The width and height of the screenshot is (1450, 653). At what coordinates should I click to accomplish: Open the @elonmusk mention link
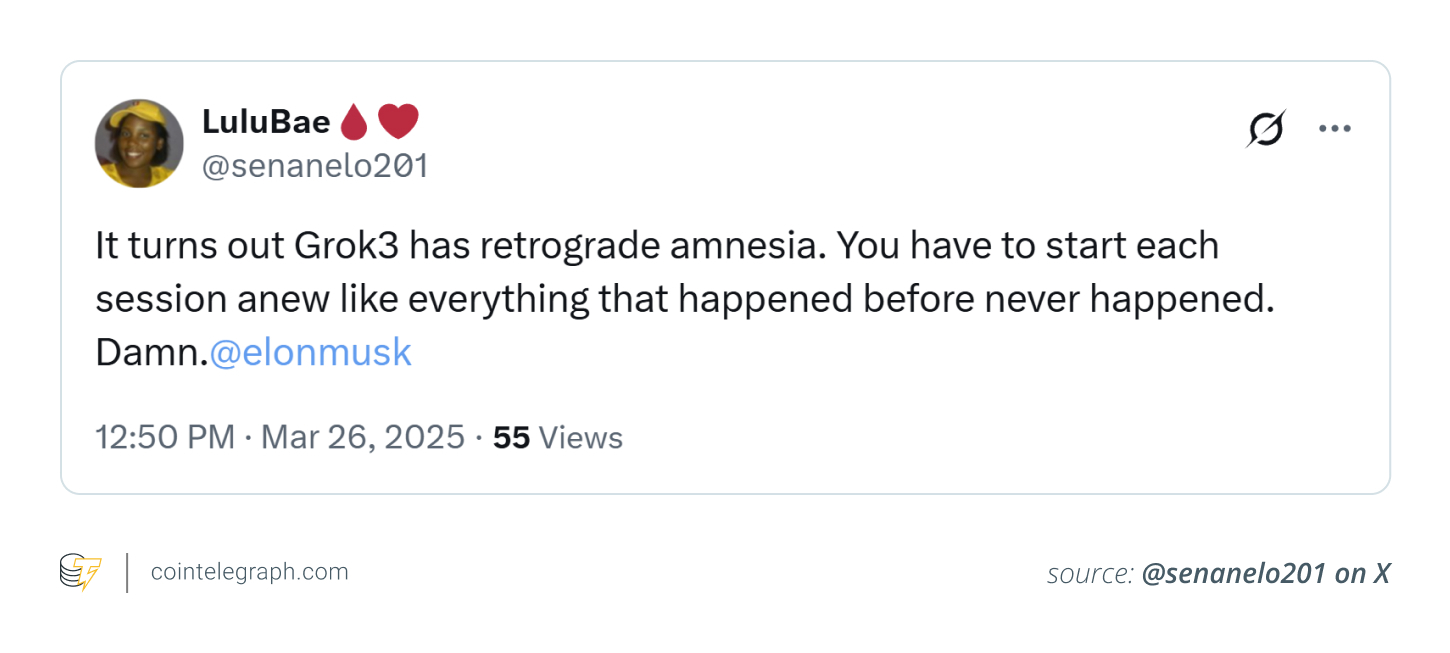[x=310, y=353]
